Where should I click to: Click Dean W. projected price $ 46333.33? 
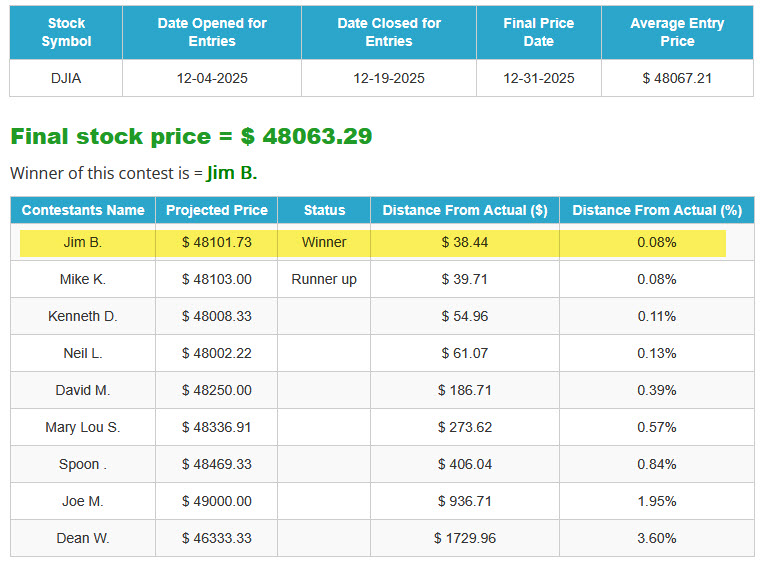point(217,538)
